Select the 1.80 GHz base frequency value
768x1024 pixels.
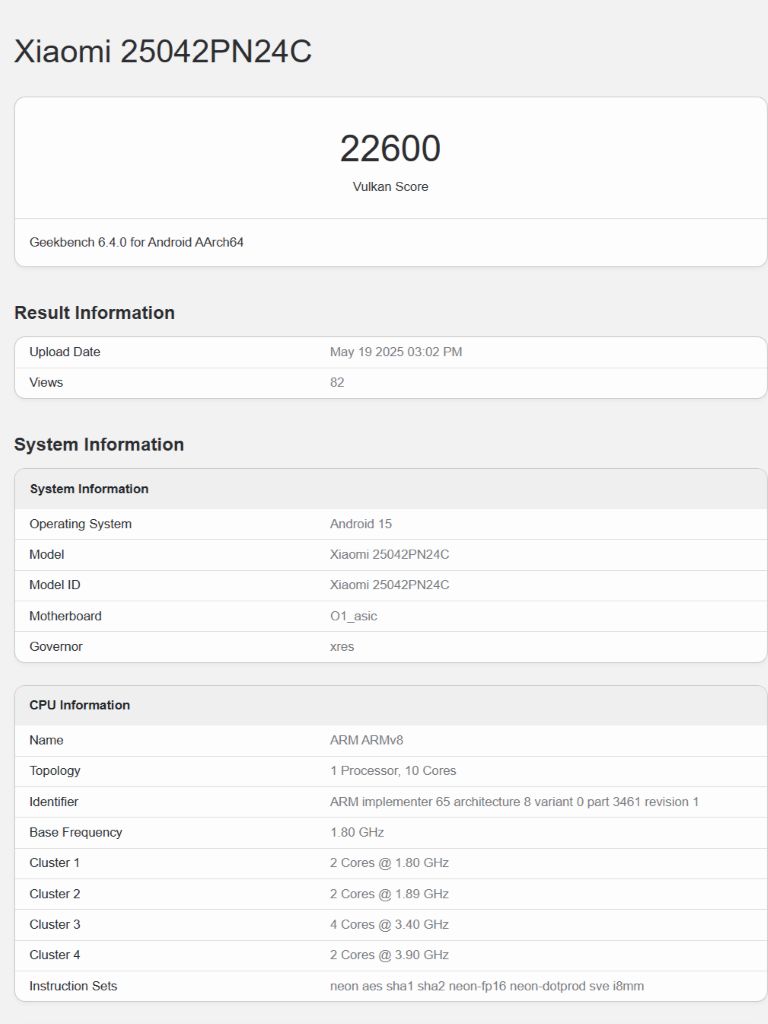point(357,833)
